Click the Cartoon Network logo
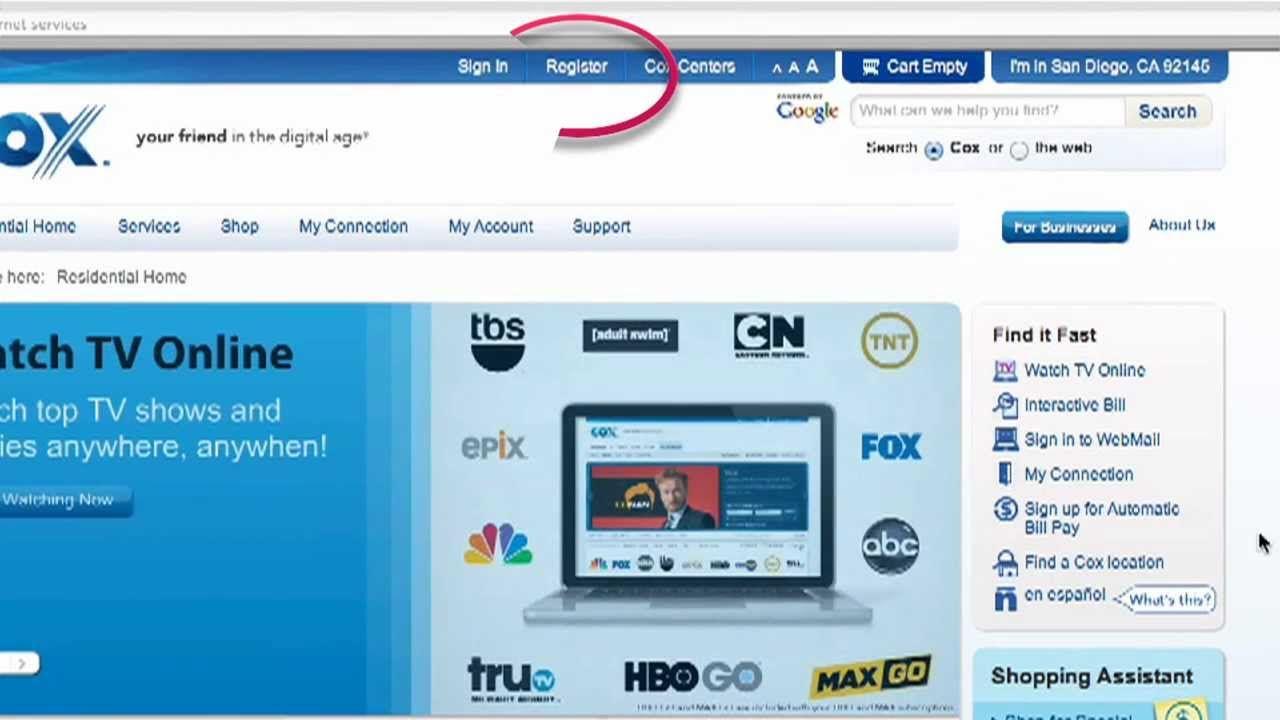 (x=769, y=336)
